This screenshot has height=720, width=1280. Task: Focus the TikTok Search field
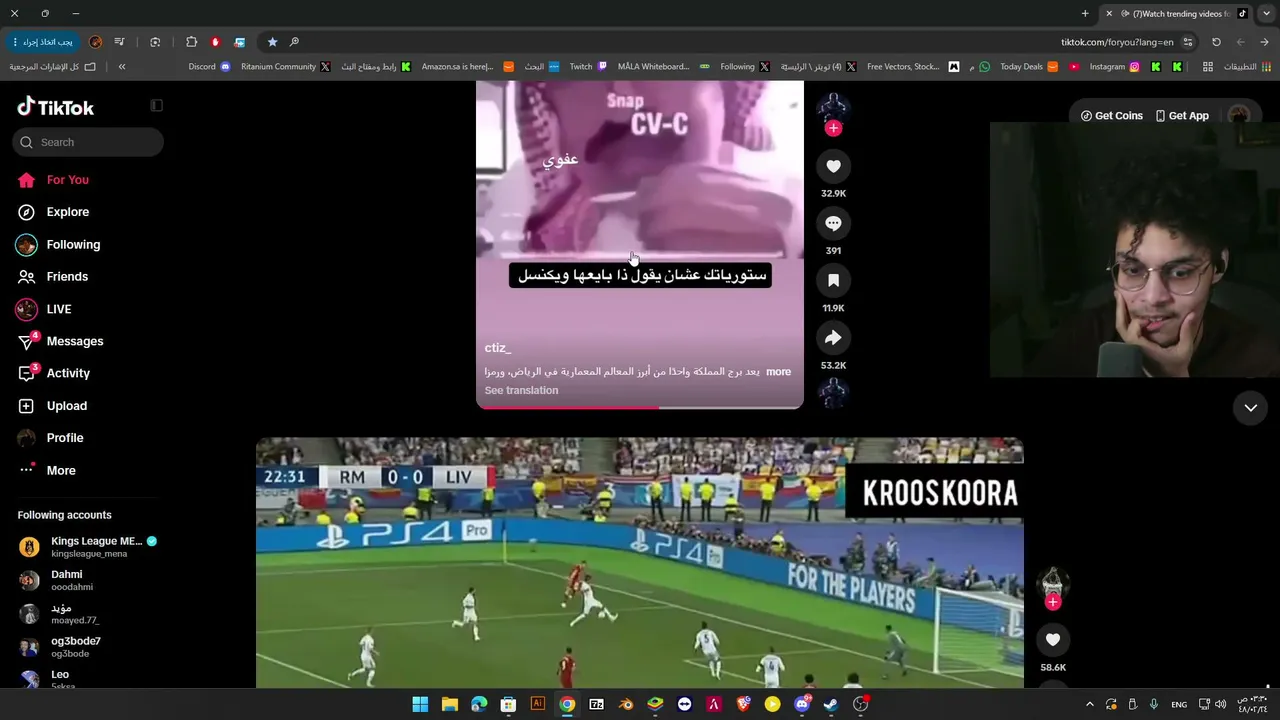pos(88,142)
